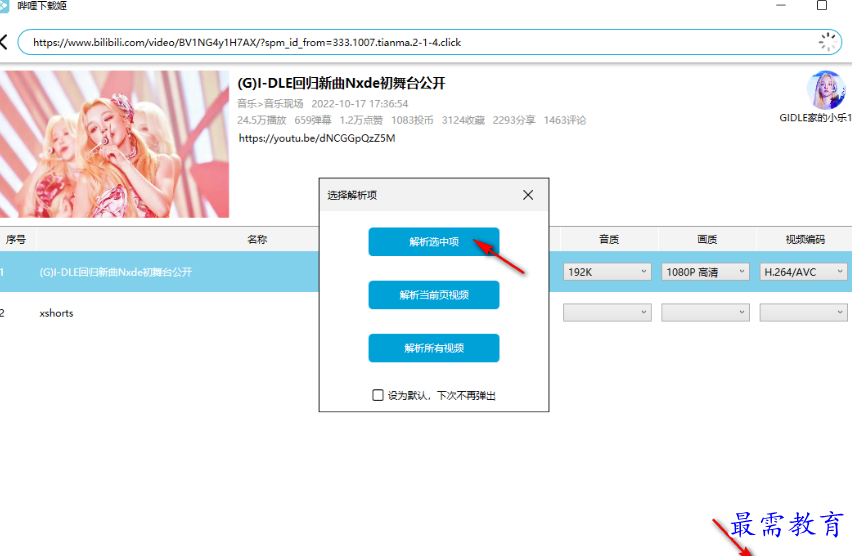Minimize the downloader window
Viewport: 852px width, 556px height.
[781, 5]
